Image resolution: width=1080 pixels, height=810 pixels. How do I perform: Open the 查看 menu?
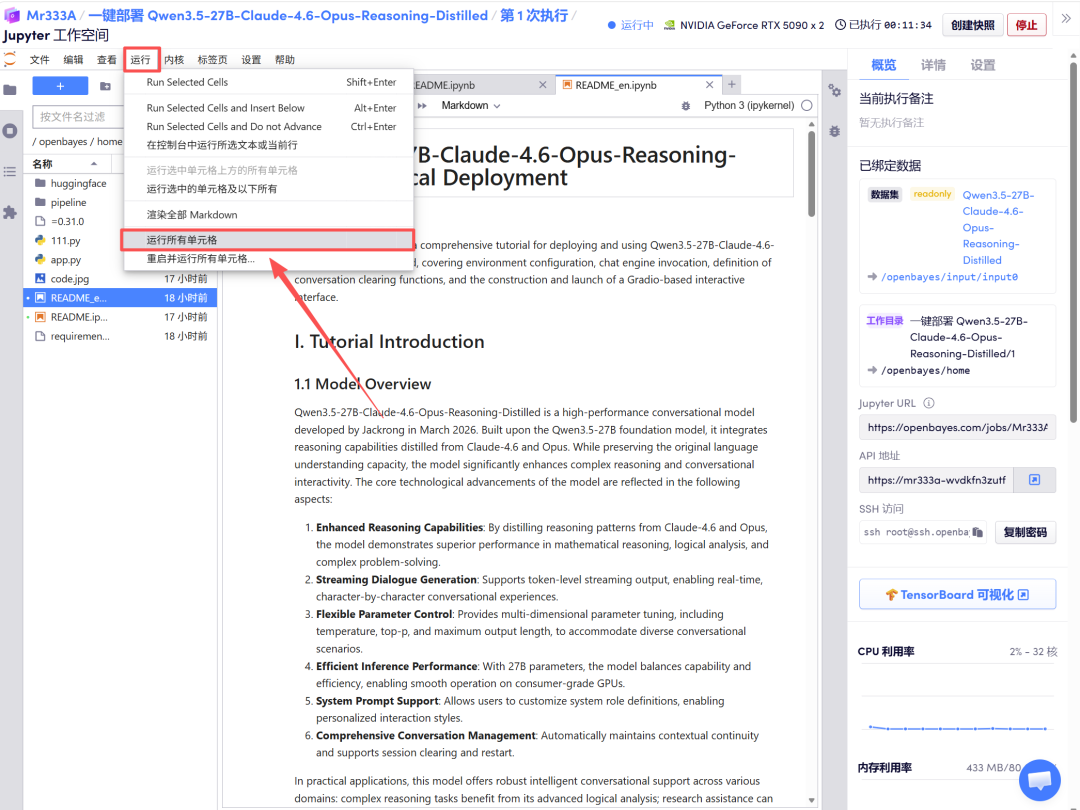tap(107, 60)
